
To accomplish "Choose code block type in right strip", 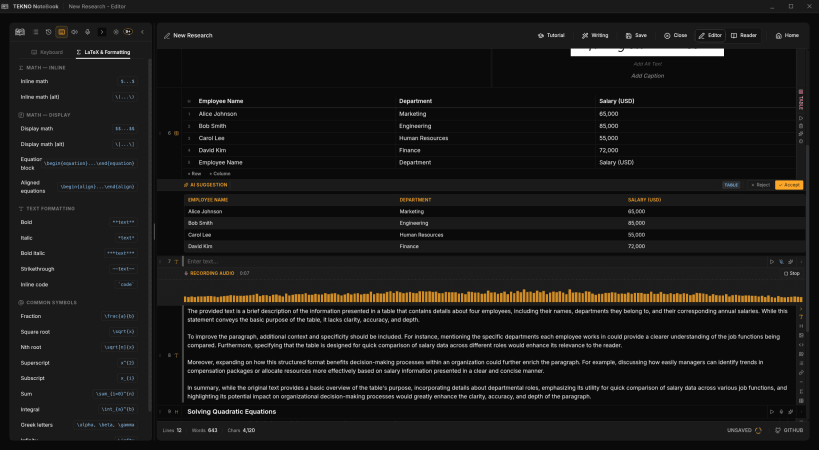I will pyautogui.click(x=801, y=345).
